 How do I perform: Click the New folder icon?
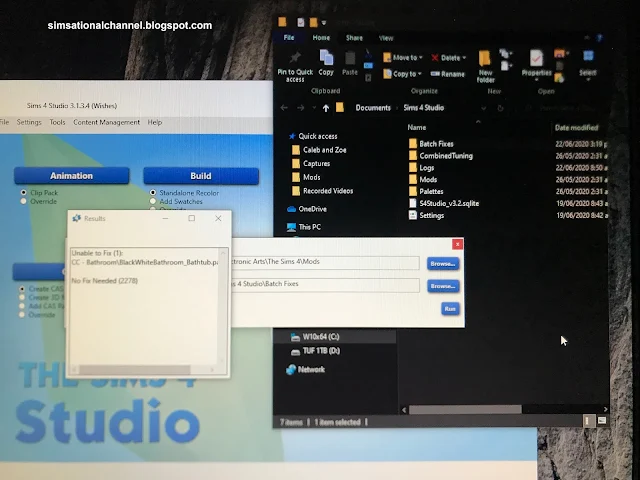tap(484, 58)
